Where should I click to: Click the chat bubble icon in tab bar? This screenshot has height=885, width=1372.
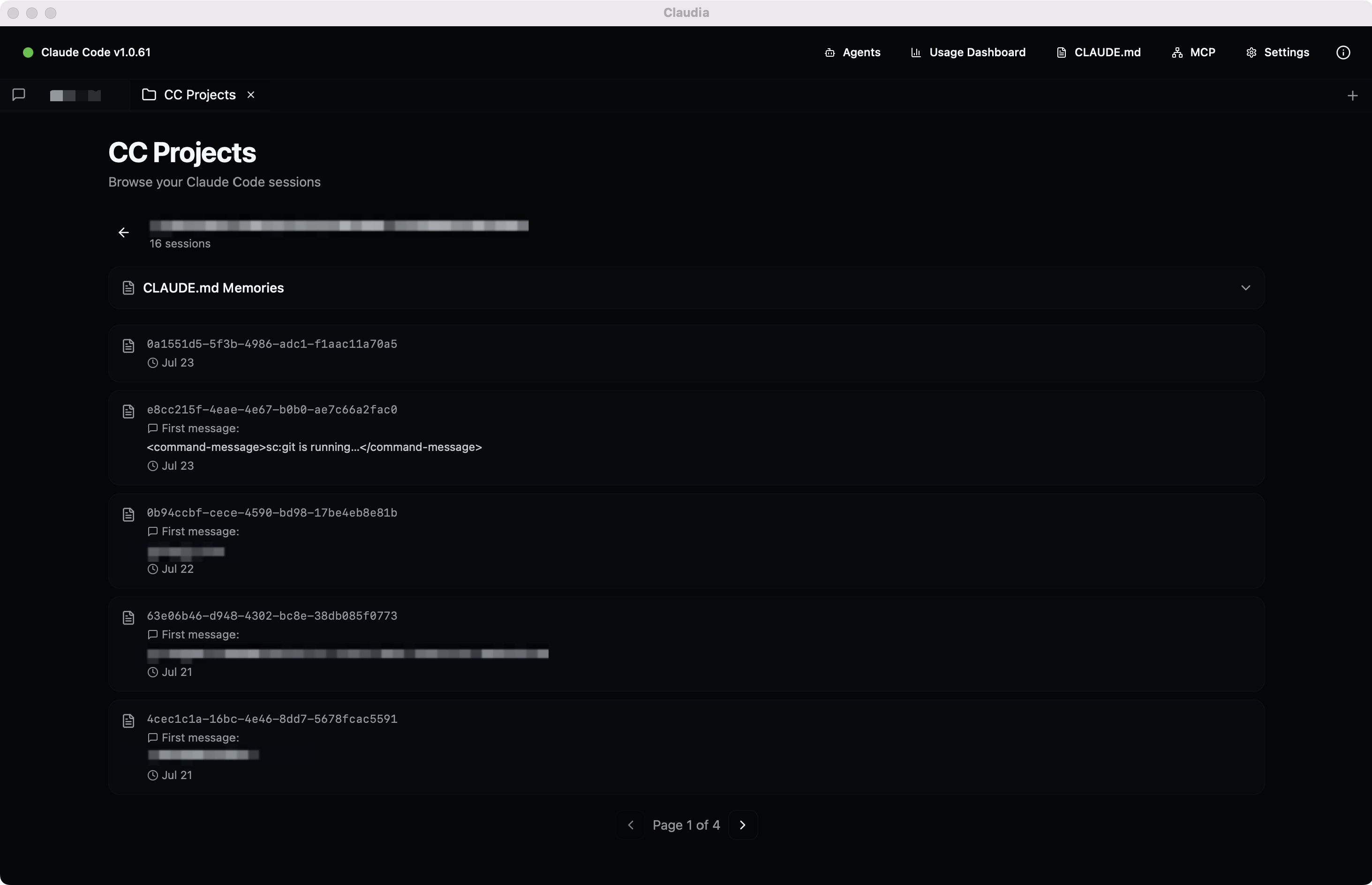click(18, 95)
